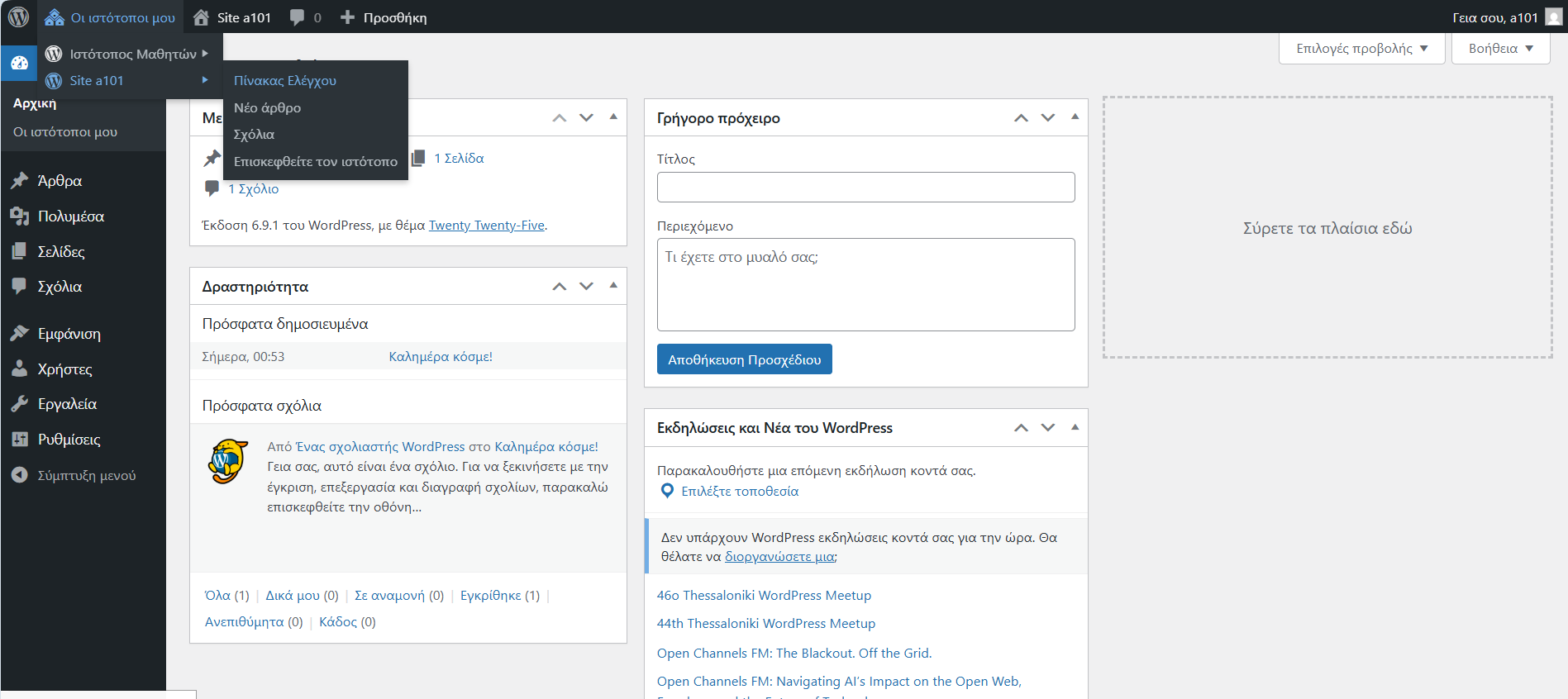Screen dimensions: 1568x699
Task: Toggle the Γρήγορο πρόχειρο panel triangle
Action: (1075, 117)
